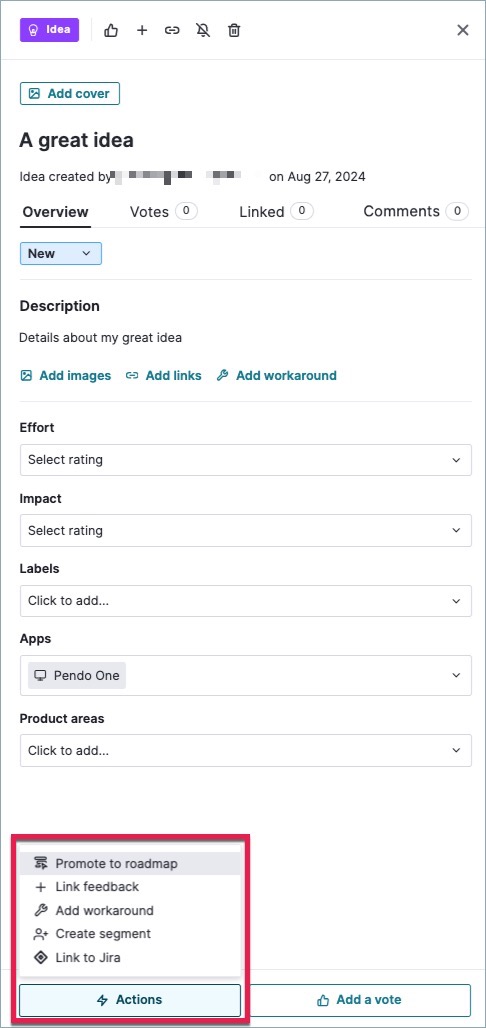
Task: Choose Link to Jira menu item
Action: click(130, 957)
